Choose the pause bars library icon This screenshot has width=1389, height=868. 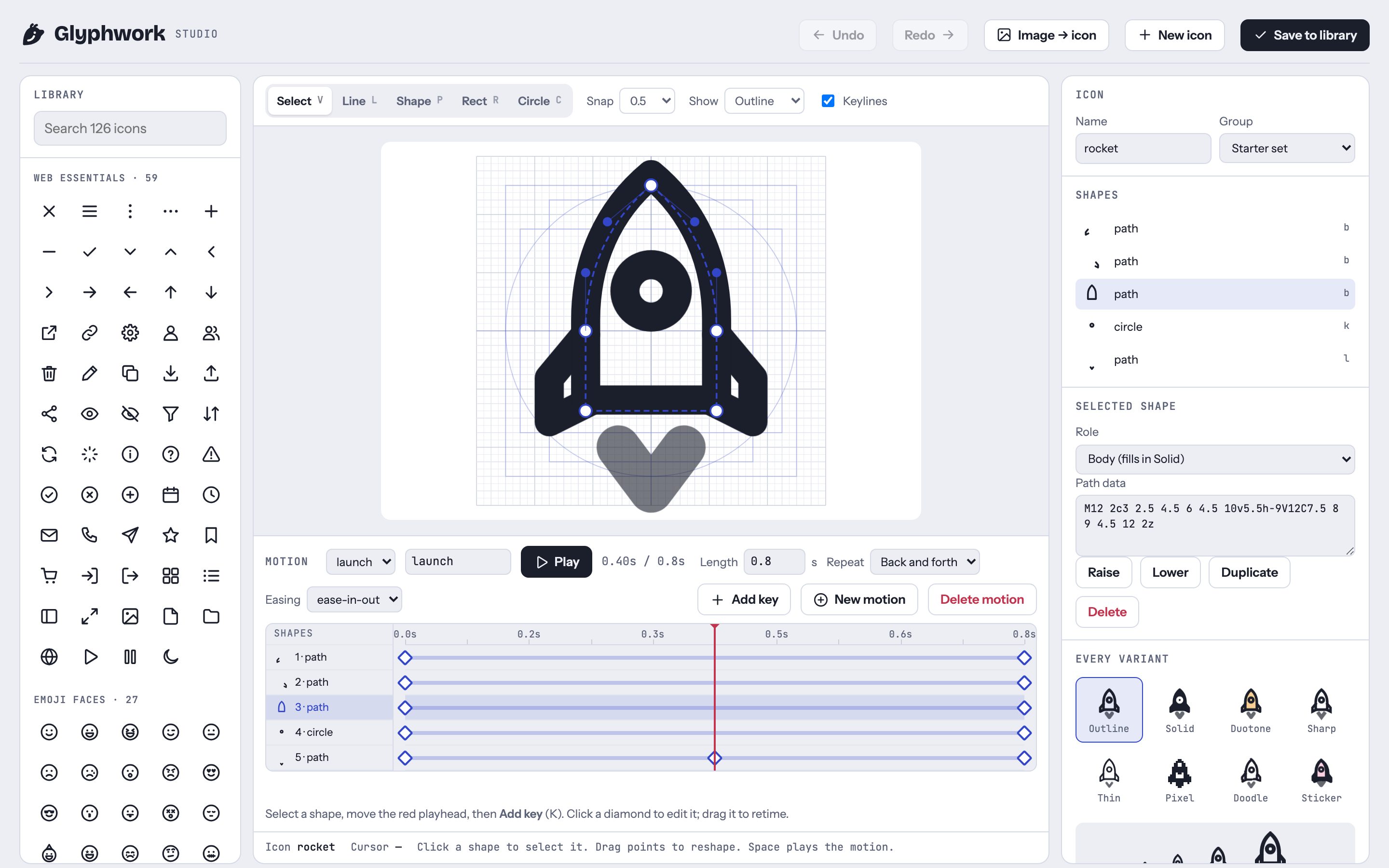[130, 657]
